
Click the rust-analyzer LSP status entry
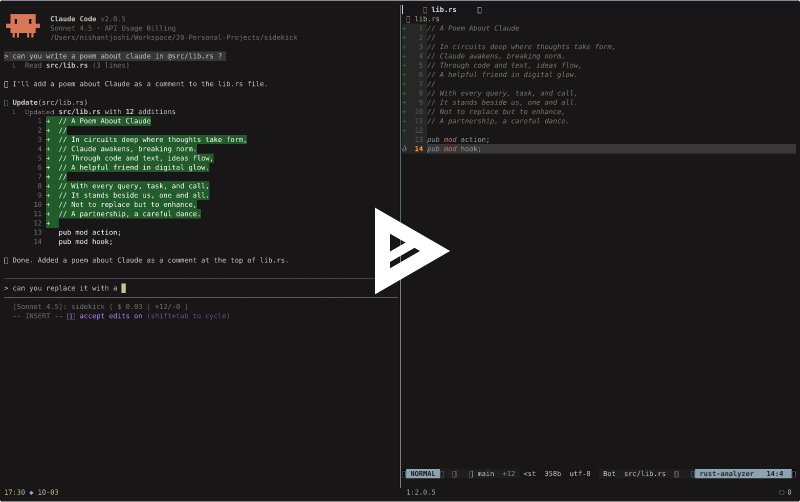pyautogui.click(x=726, y=474)
